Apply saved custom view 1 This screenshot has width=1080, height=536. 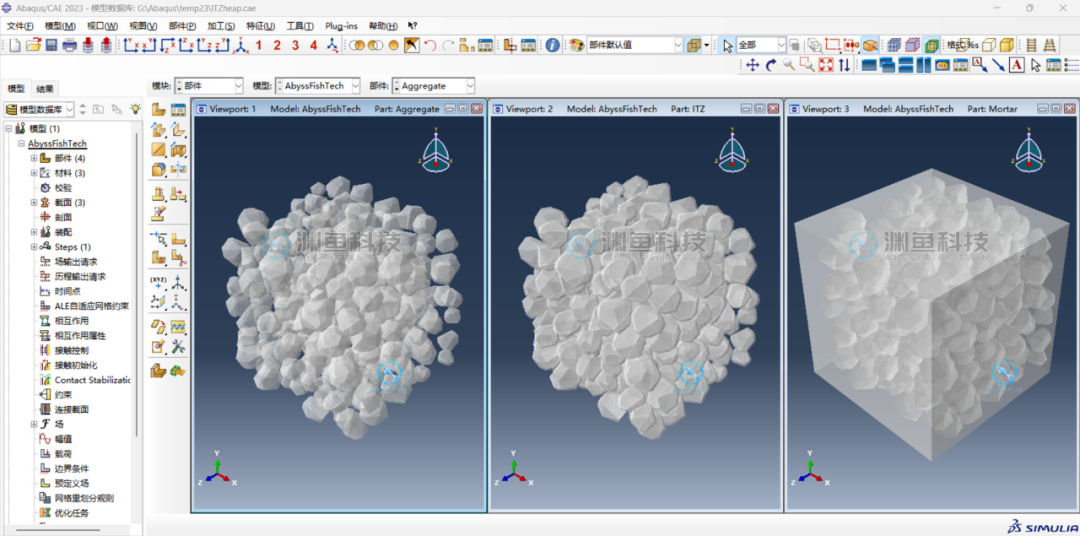pos(259,45)
